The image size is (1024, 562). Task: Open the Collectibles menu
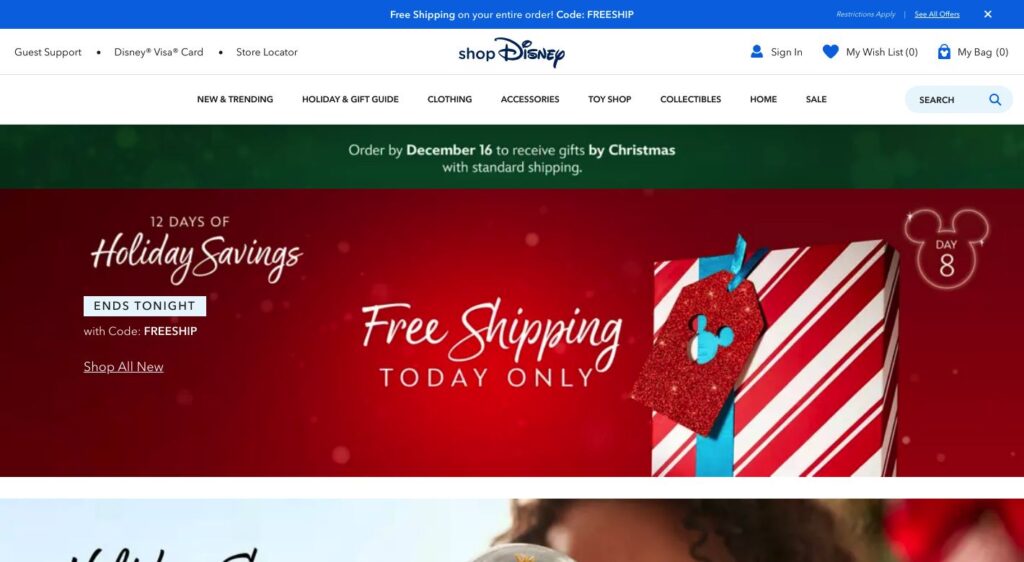[690, 99]
